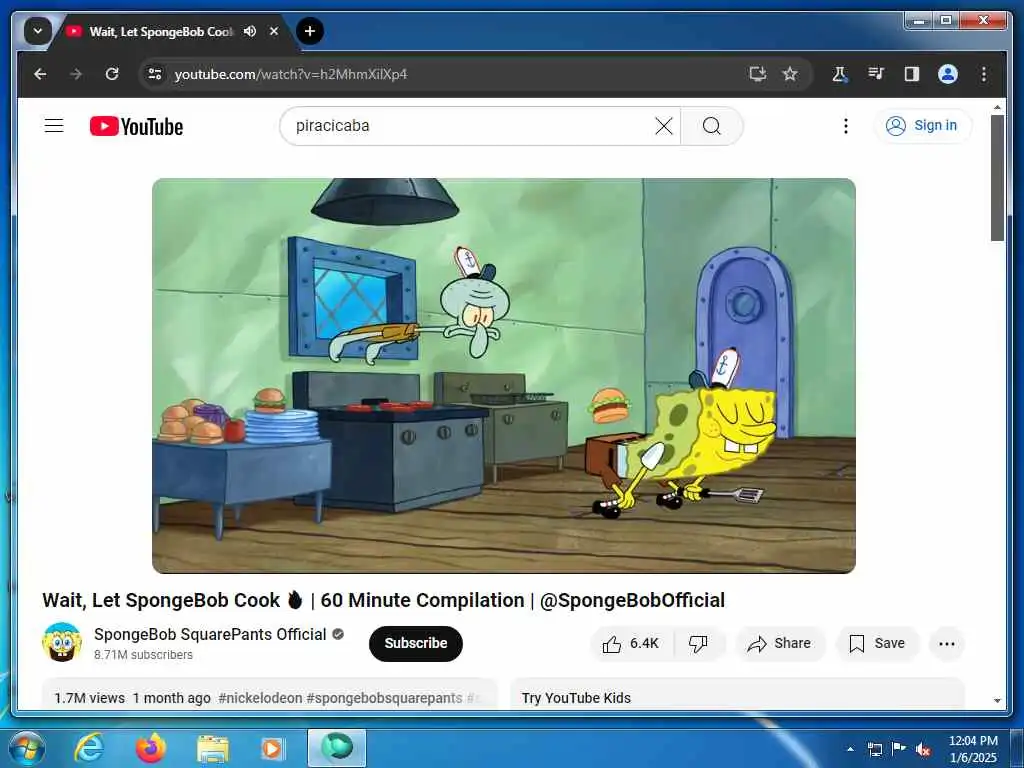
Task: Click the forward navigation arrow
Action: (x=76, y=74)
